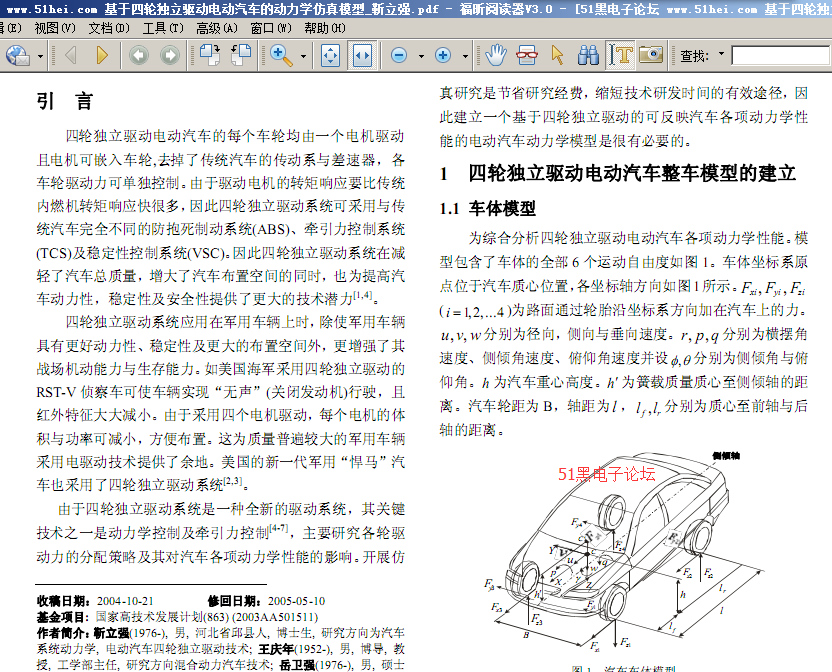The width and height of the screenshot is (832, 672).
Task: Go to previous page arrow
Action: (x=71, y=55)
